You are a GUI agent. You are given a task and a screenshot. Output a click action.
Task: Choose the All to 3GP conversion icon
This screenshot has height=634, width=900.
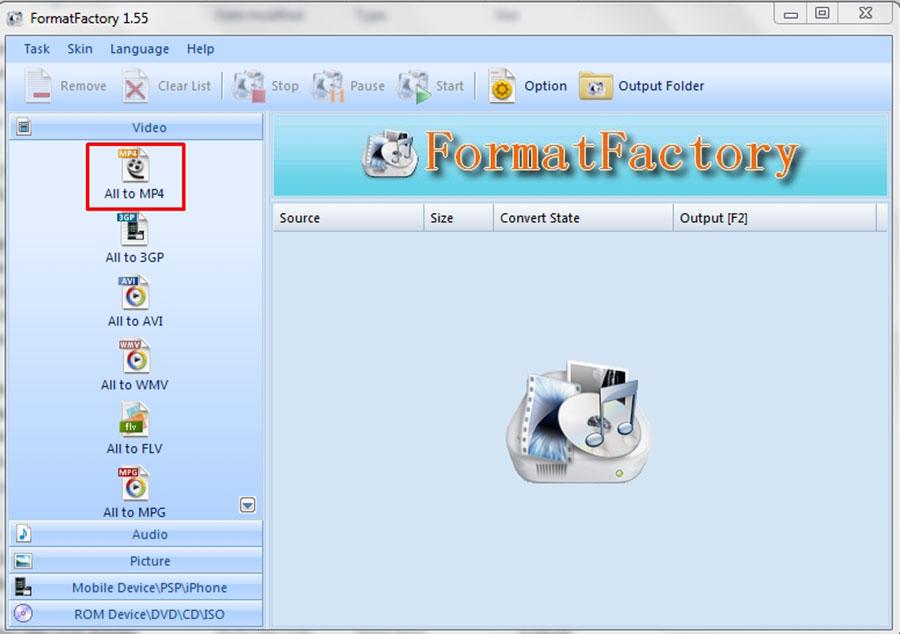pyautogui.click(x=134, y=230)
